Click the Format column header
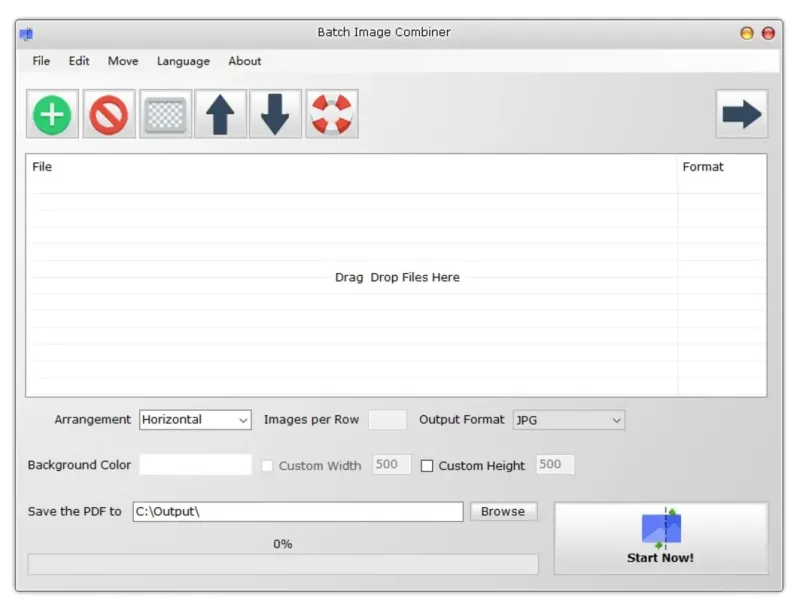This screenshot has width=800, height=600. click(x=703, y=167)
